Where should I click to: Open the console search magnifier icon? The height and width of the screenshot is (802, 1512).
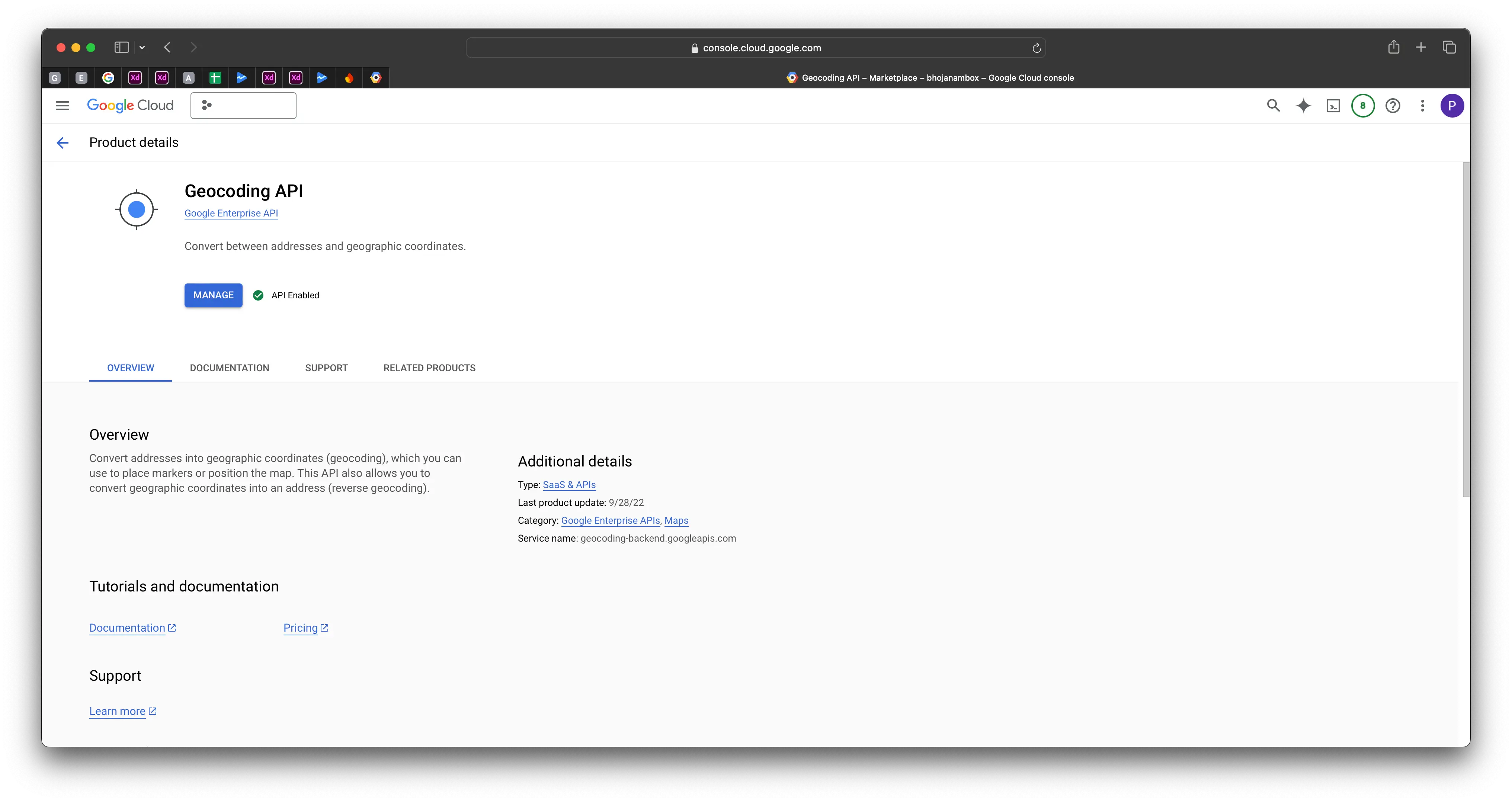tap(1273, 106)
